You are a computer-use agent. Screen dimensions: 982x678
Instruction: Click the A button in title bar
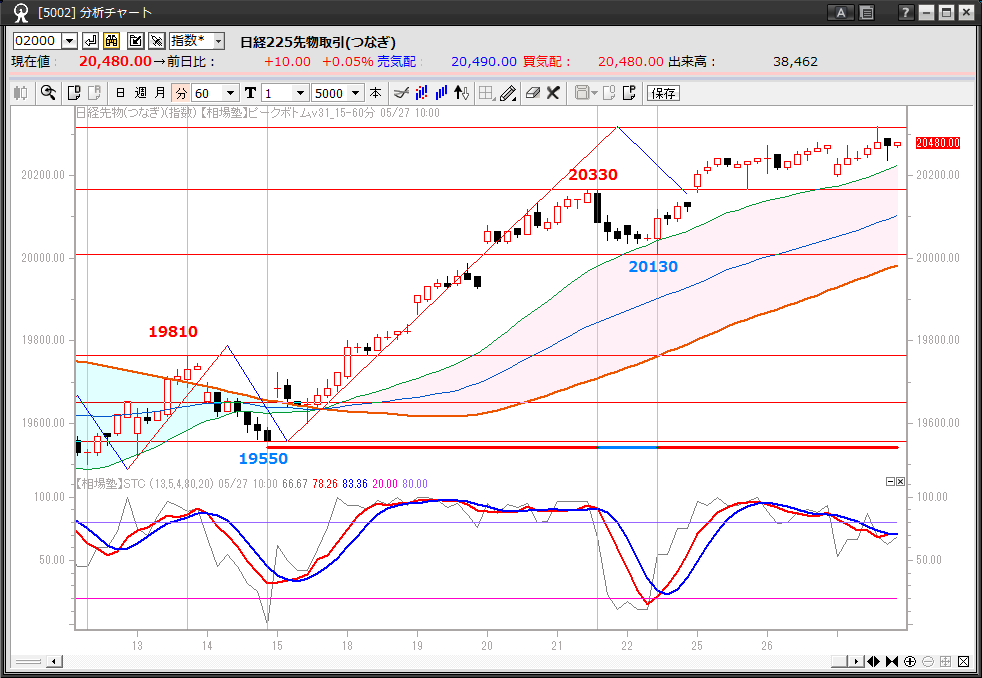pyautogui.click(x=841, y=13)
